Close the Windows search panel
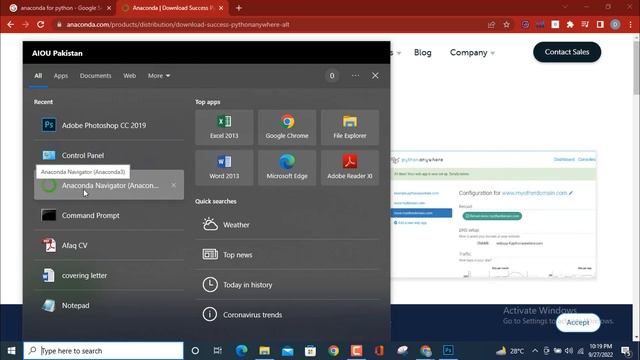The width and height of the screenshot is (640, 360). (375, 76)
